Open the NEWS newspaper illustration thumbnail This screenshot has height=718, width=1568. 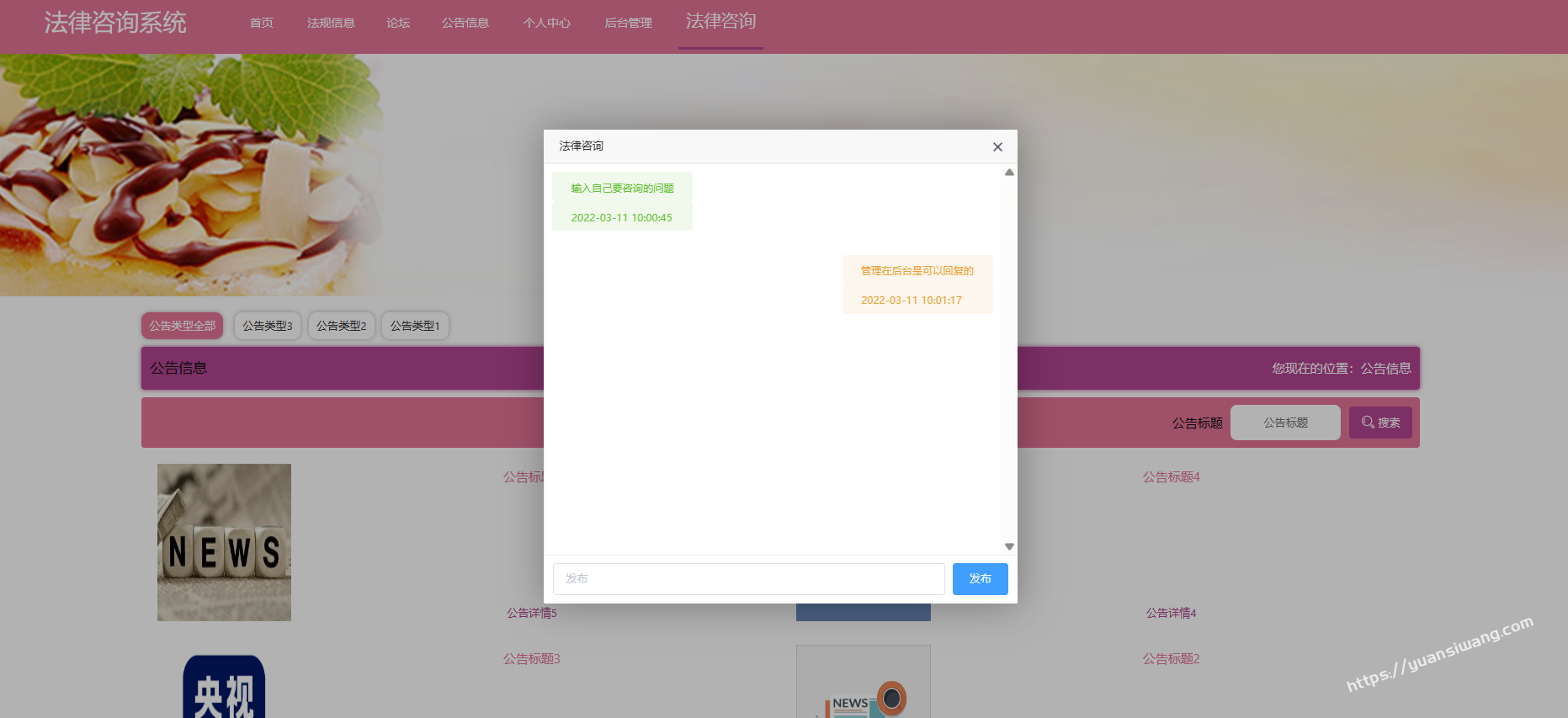pyautogui.click(x=864, y=682)
